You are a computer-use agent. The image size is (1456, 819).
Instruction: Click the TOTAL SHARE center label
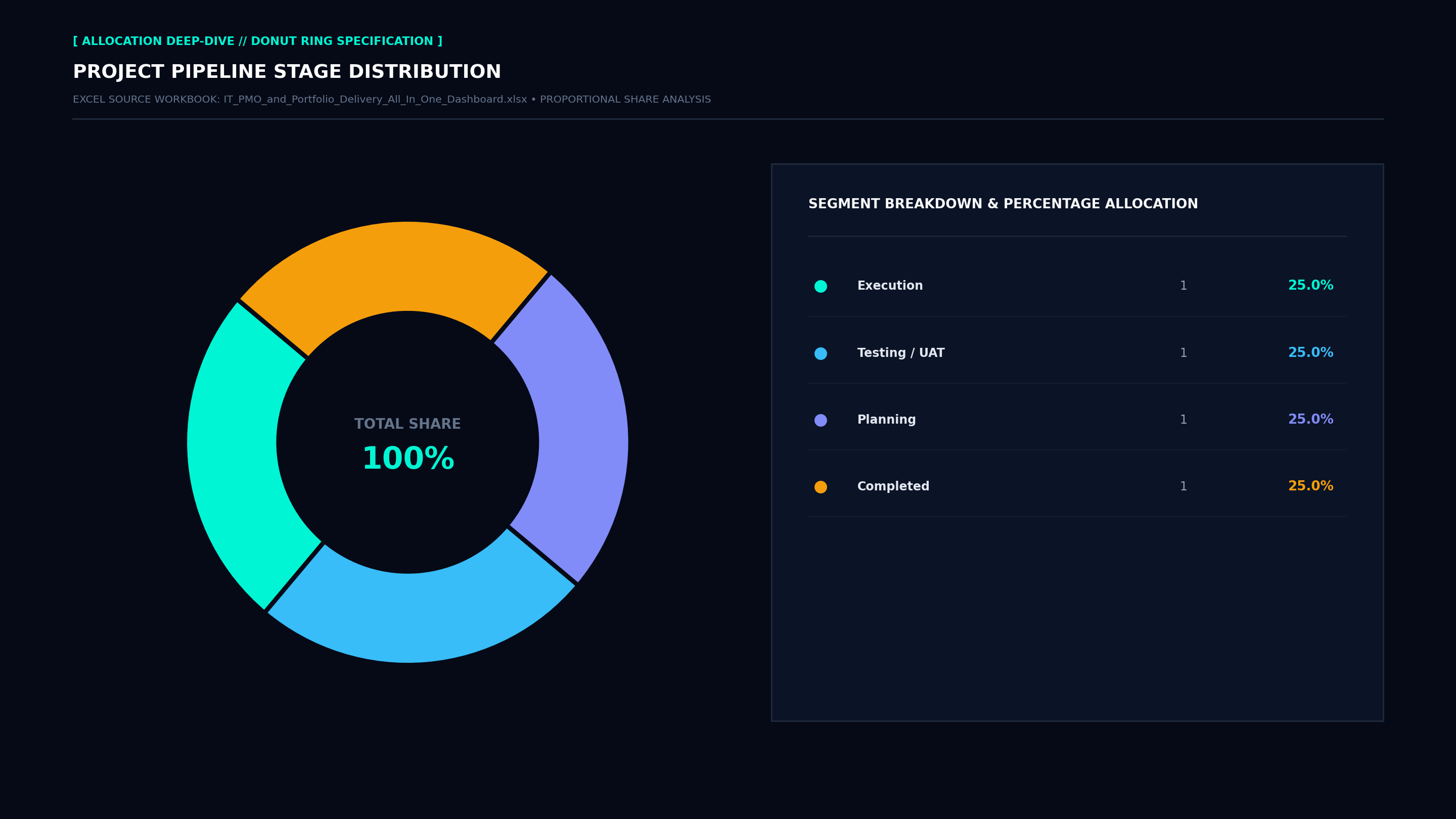point(407,424)
